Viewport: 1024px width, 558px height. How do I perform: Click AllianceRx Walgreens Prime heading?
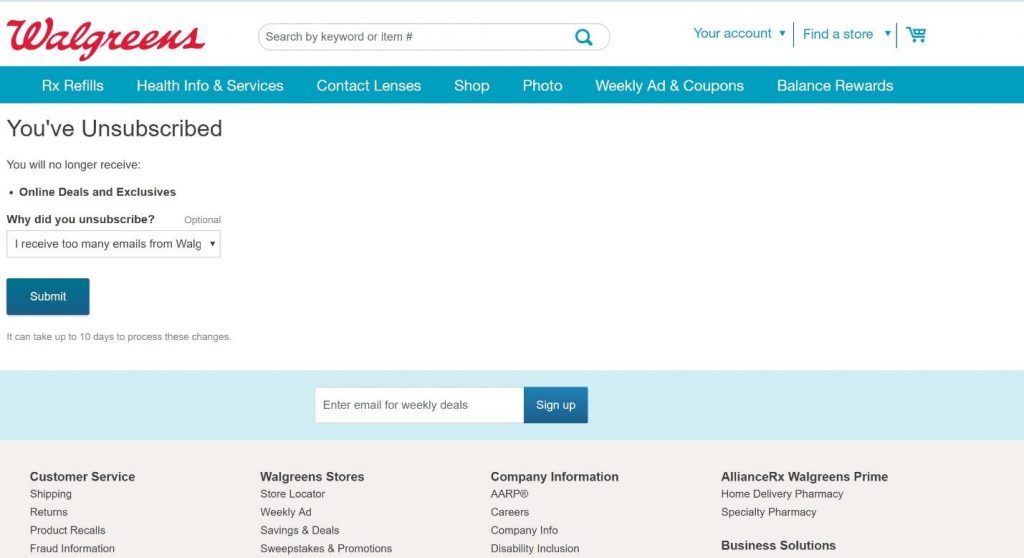click(805, 477)
